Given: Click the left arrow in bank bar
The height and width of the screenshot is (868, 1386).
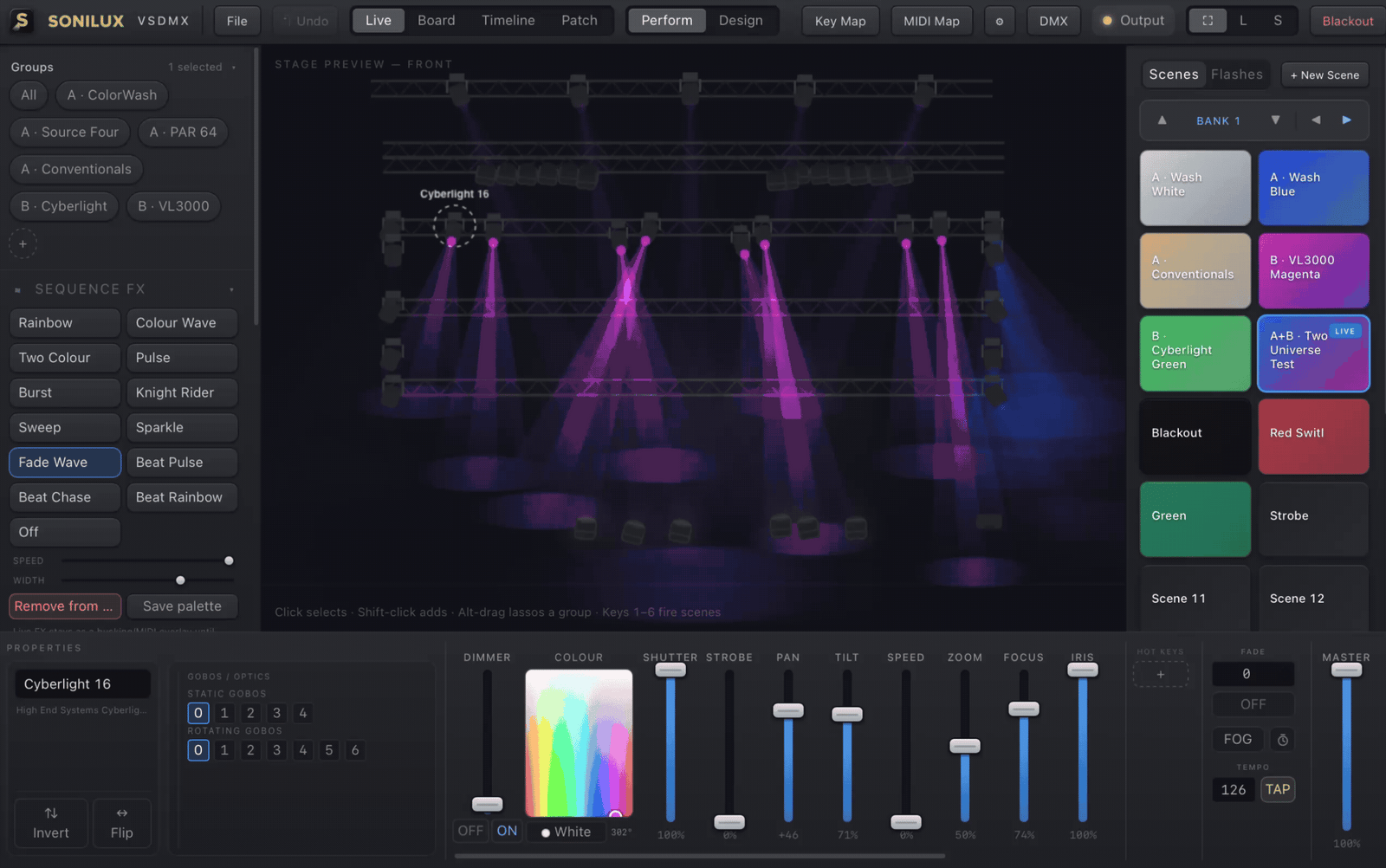Looking at the screenshot, I should click(1316, 120).
